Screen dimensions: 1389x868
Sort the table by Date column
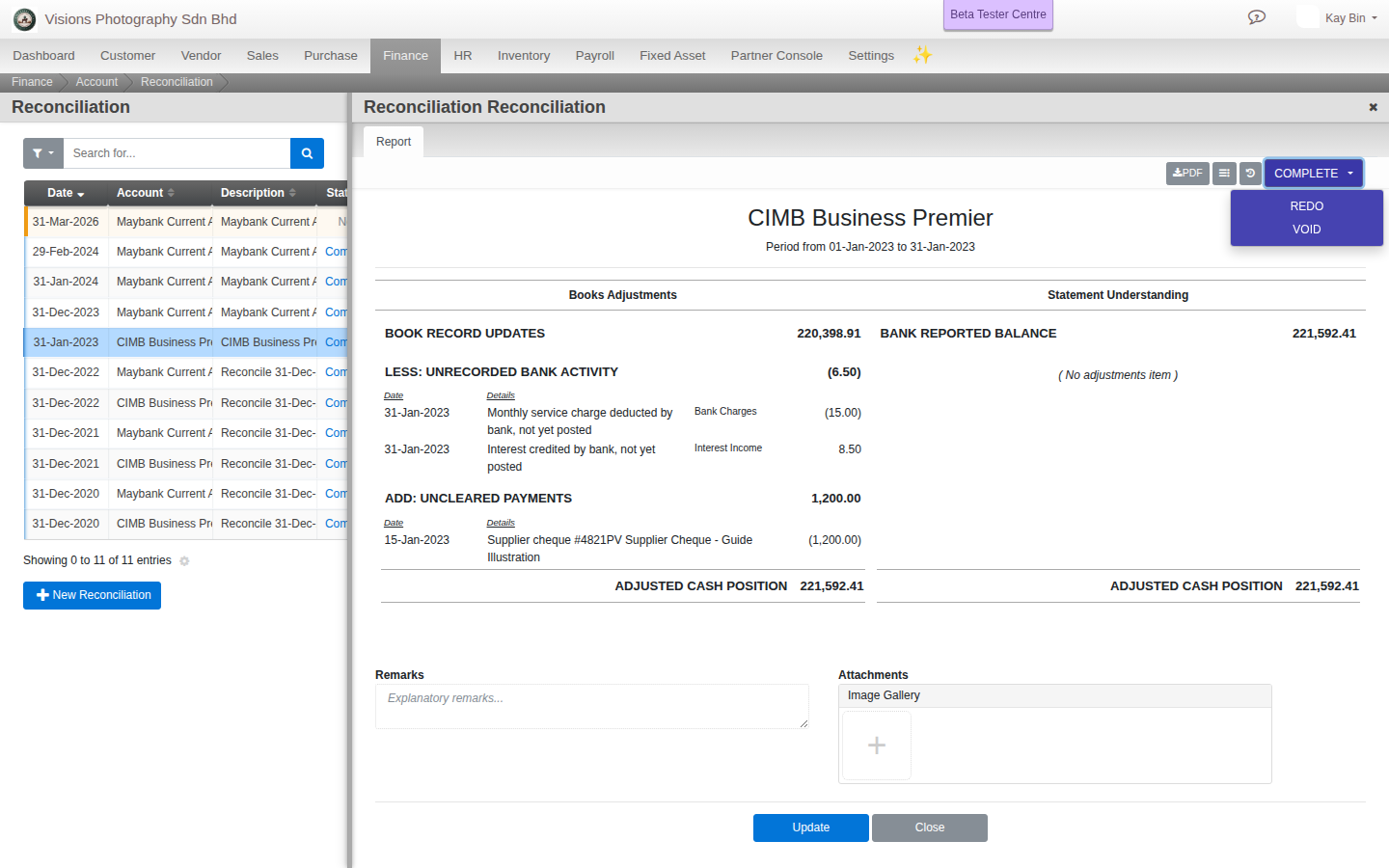coord(66,193)
